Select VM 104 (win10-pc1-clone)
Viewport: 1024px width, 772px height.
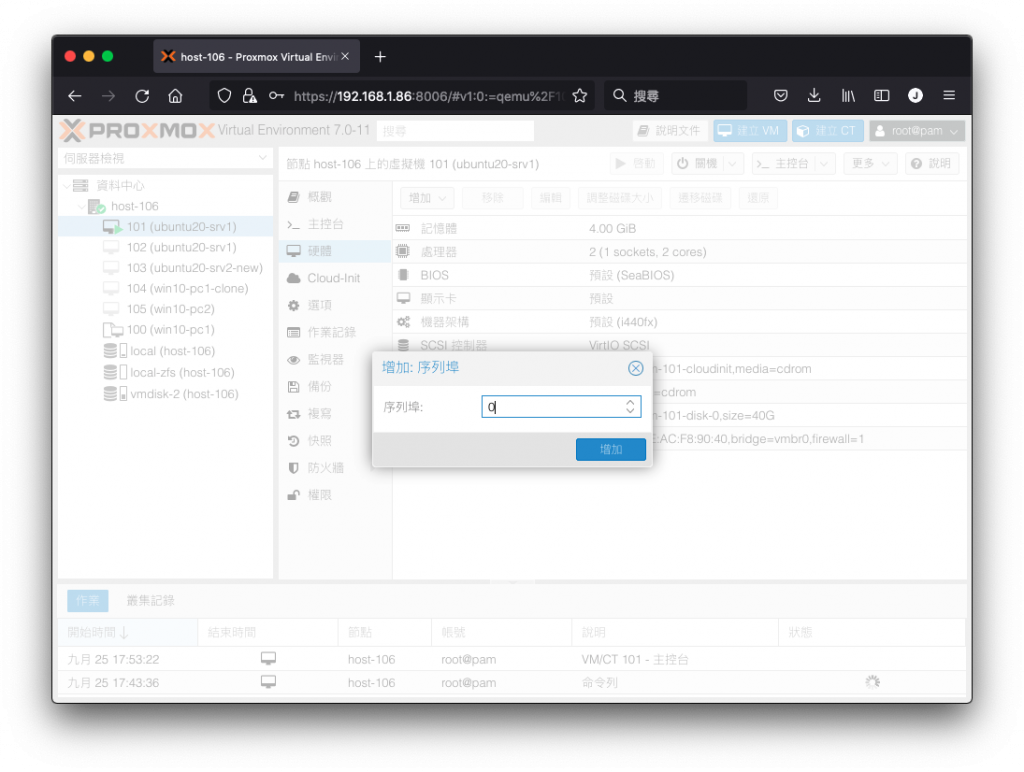(x=187, y=289)
